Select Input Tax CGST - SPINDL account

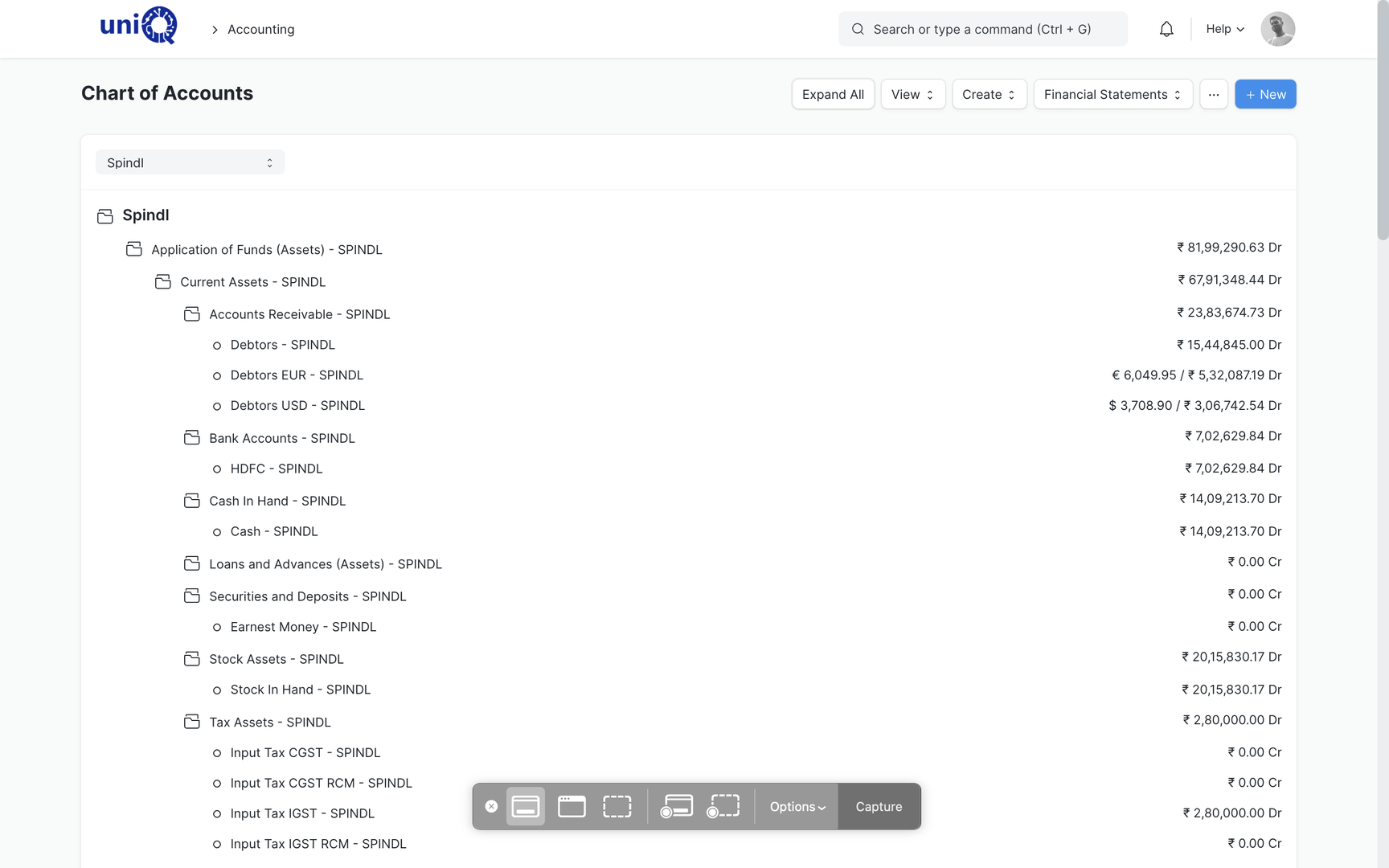305,752
